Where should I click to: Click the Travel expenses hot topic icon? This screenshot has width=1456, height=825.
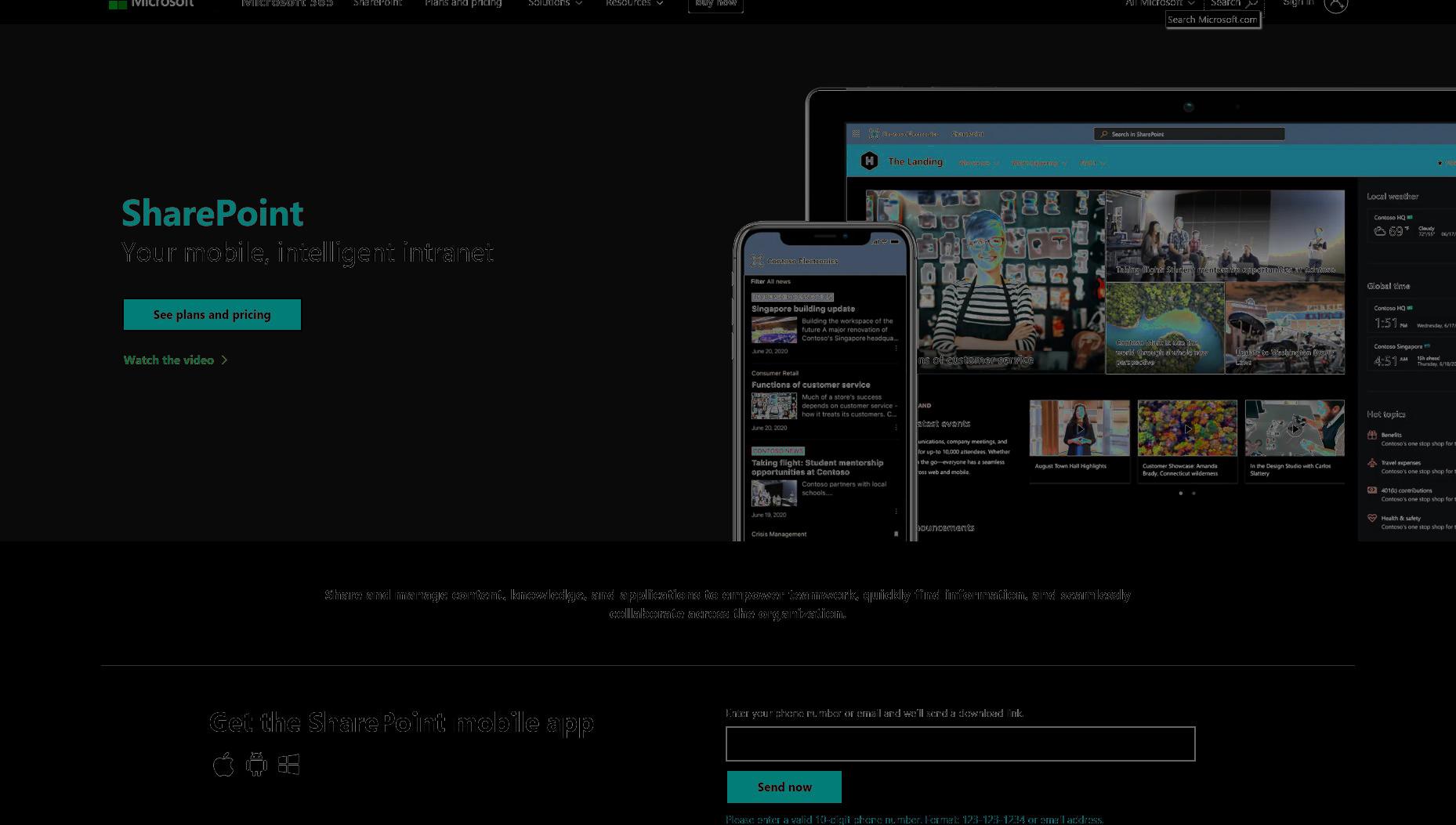(x=1372, y=463)
